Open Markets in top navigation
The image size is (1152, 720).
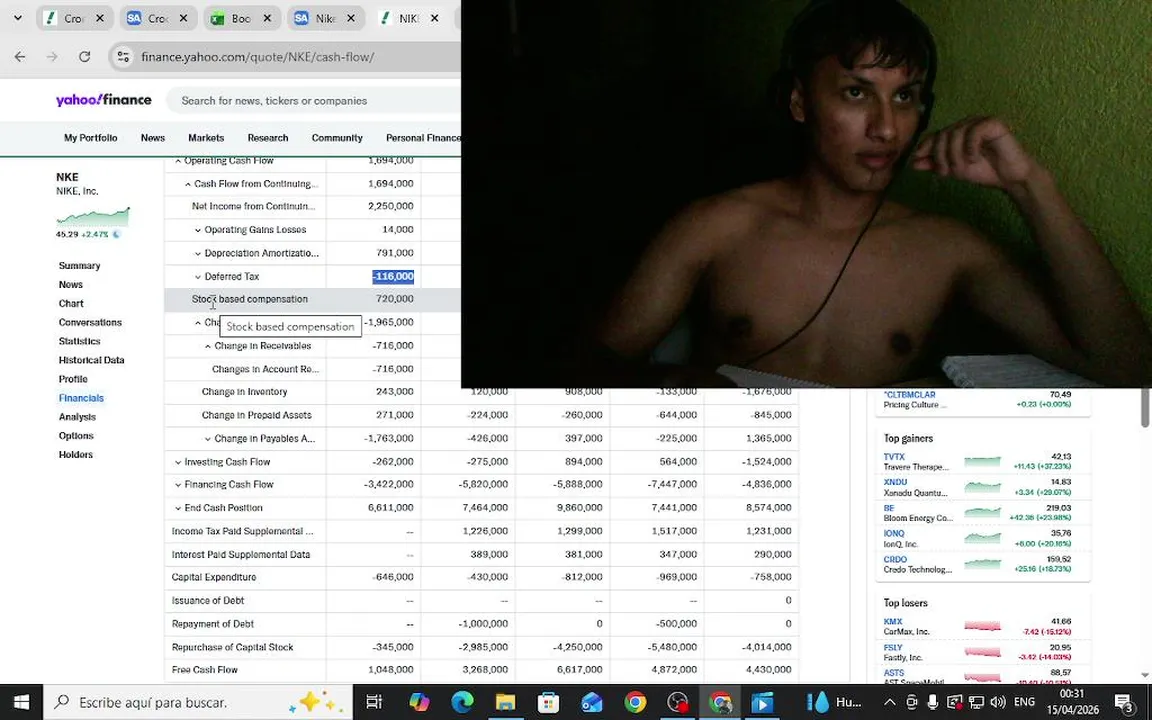[206, 137]
